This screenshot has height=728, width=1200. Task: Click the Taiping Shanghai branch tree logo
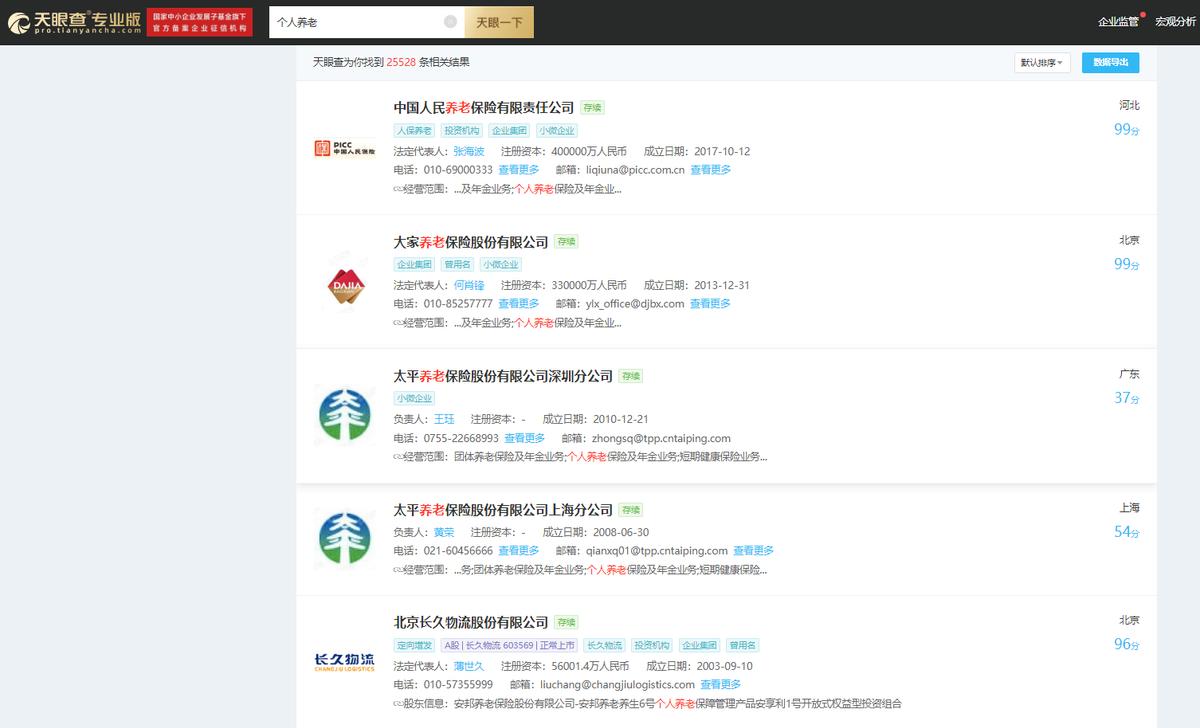pyautogui.click(x=344, y=541)
